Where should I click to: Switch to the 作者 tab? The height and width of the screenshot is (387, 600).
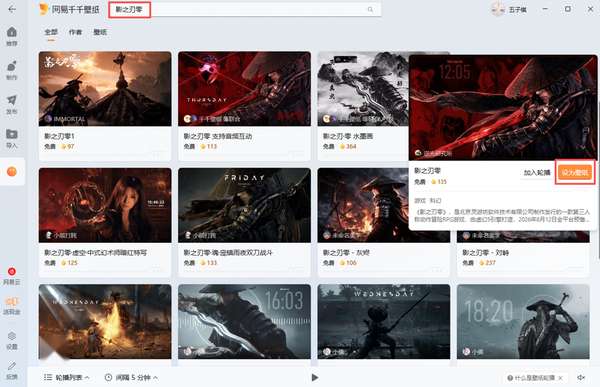[x=75, y=32]
